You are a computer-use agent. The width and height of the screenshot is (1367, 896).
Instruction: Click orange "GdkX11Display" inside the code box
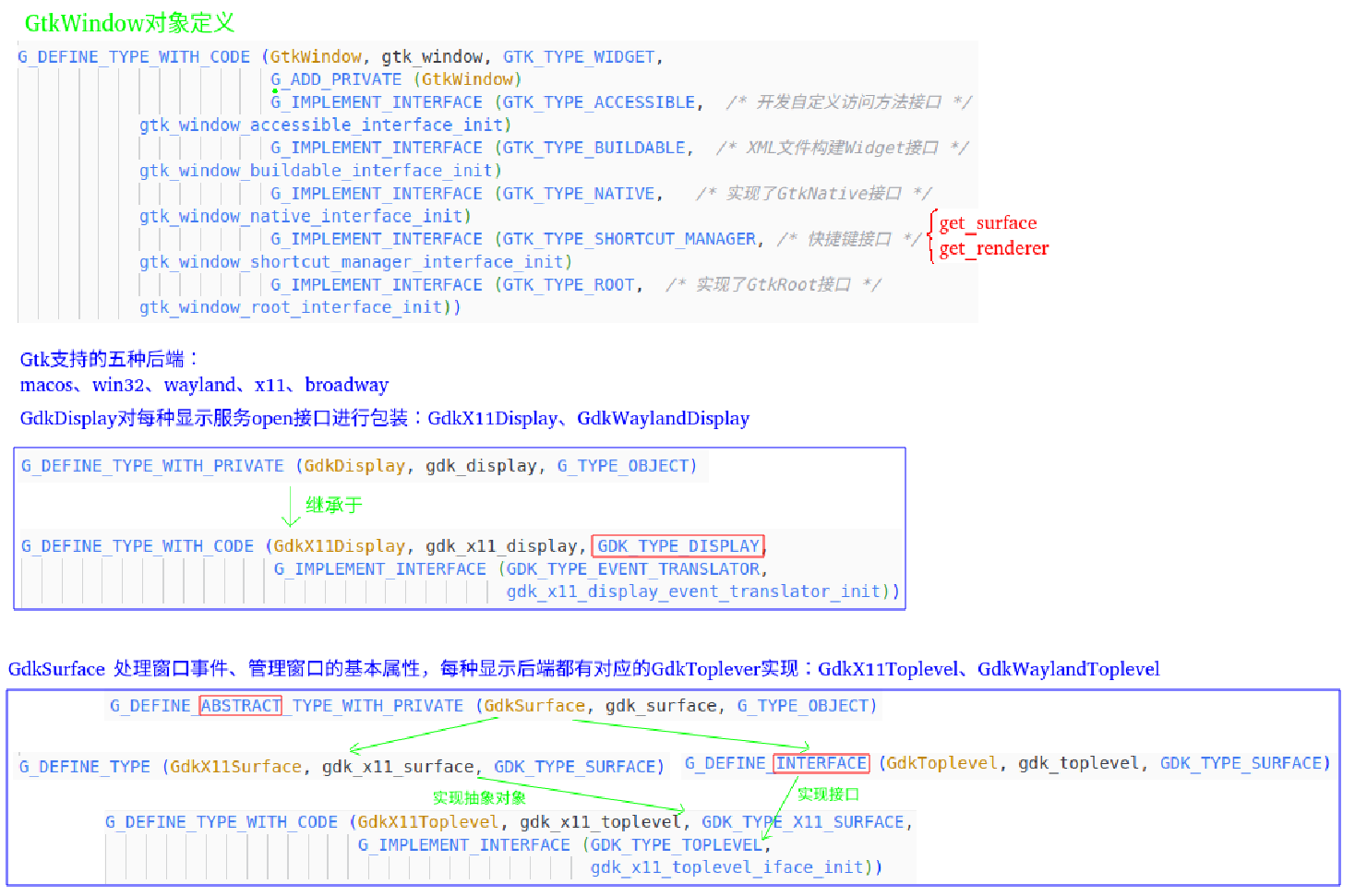(339, 546)
